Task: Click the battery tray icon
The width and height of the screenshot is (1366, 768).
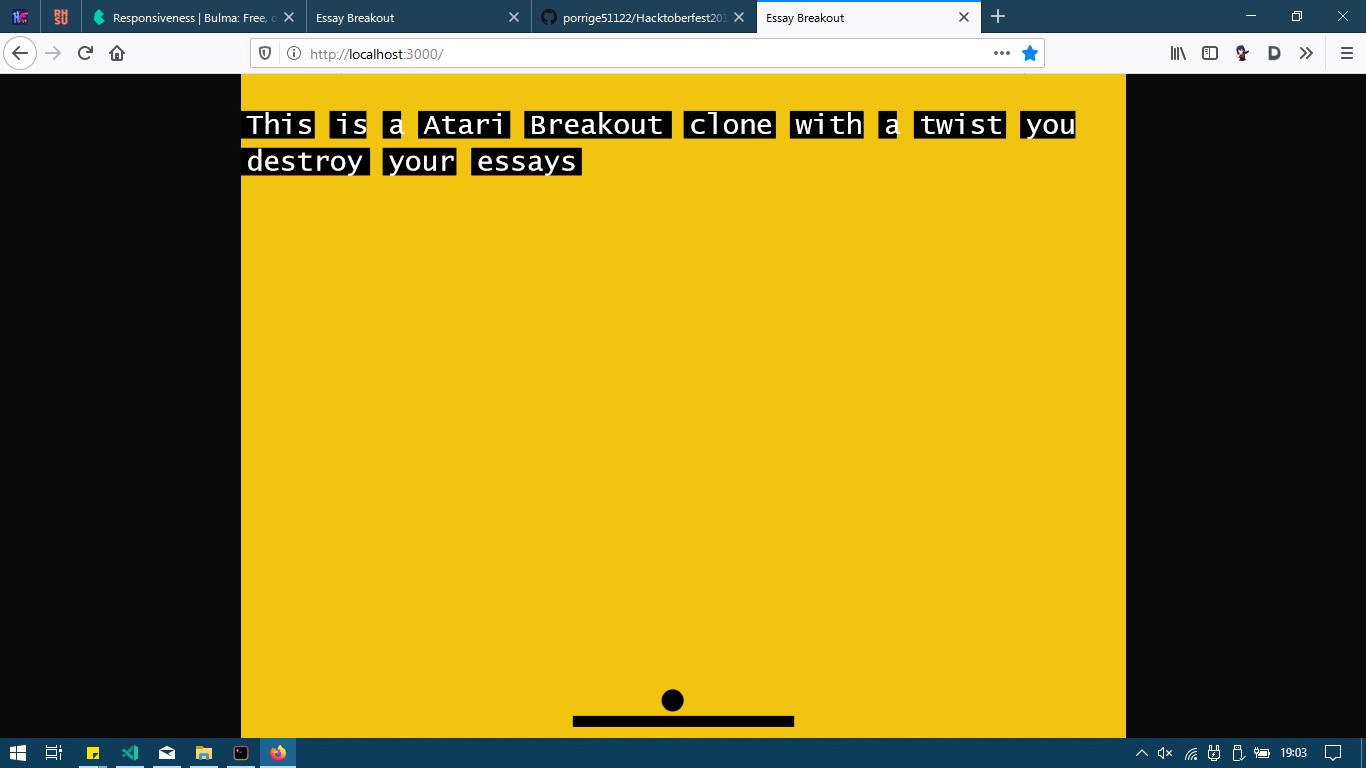Action: [1262, 753]
